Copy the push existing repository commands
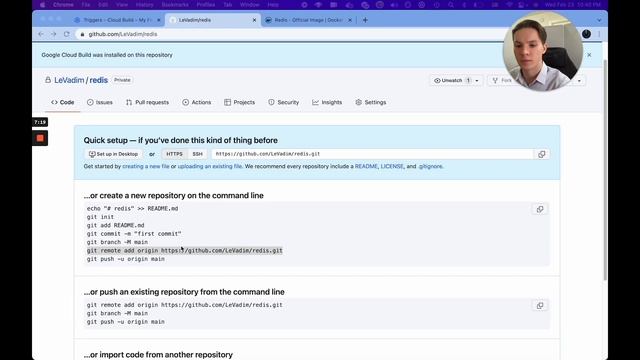 540,306
